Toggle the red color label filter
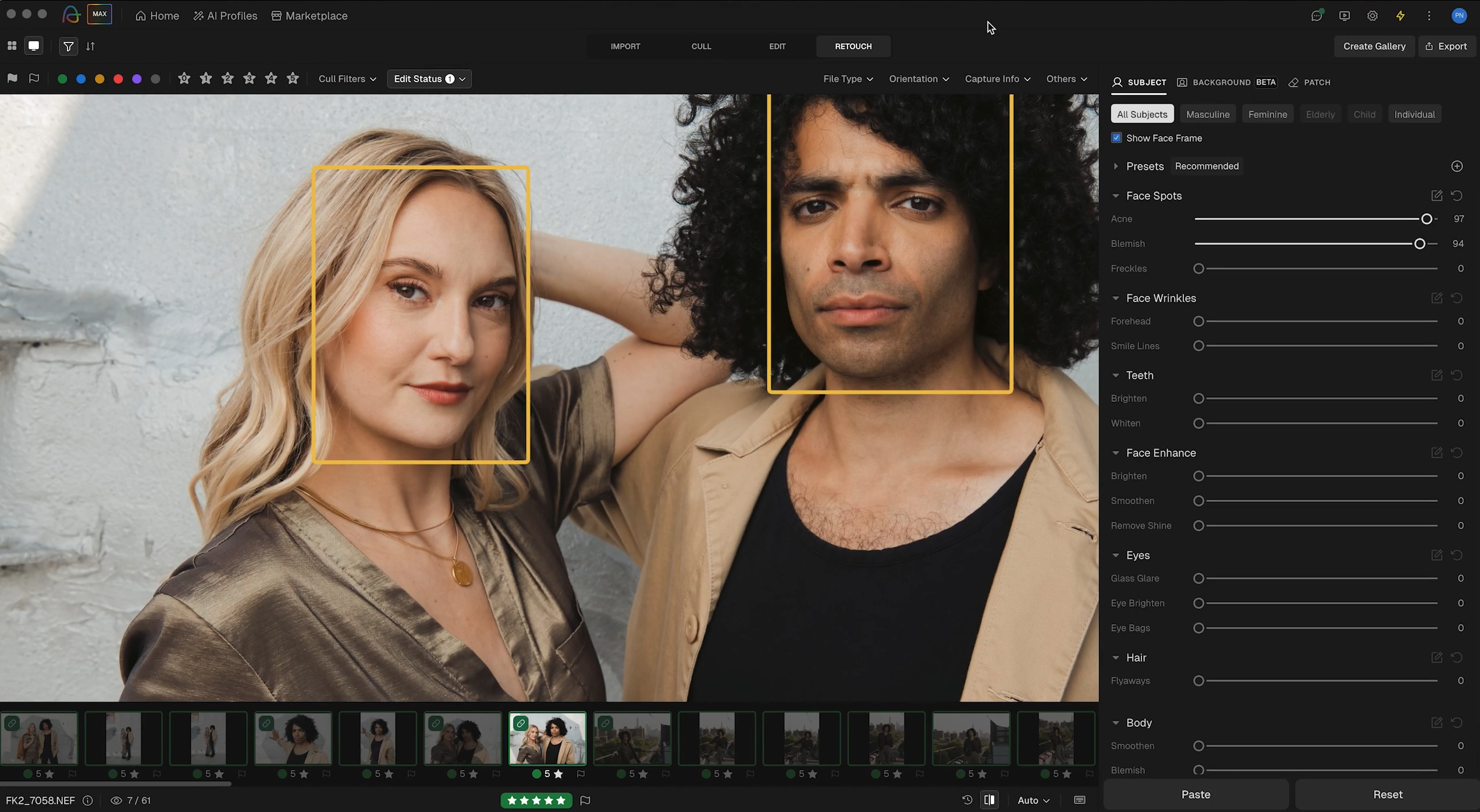Image resolution: width=1480 pixels, height=812 pixels. point(118,79)
